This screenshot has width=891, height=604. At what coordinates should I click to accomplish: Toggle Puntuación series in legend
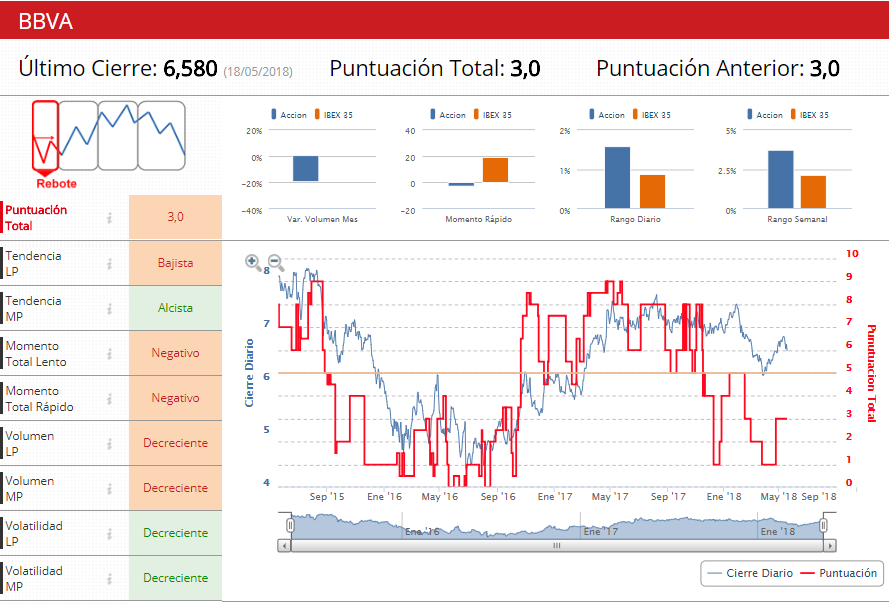839,573
